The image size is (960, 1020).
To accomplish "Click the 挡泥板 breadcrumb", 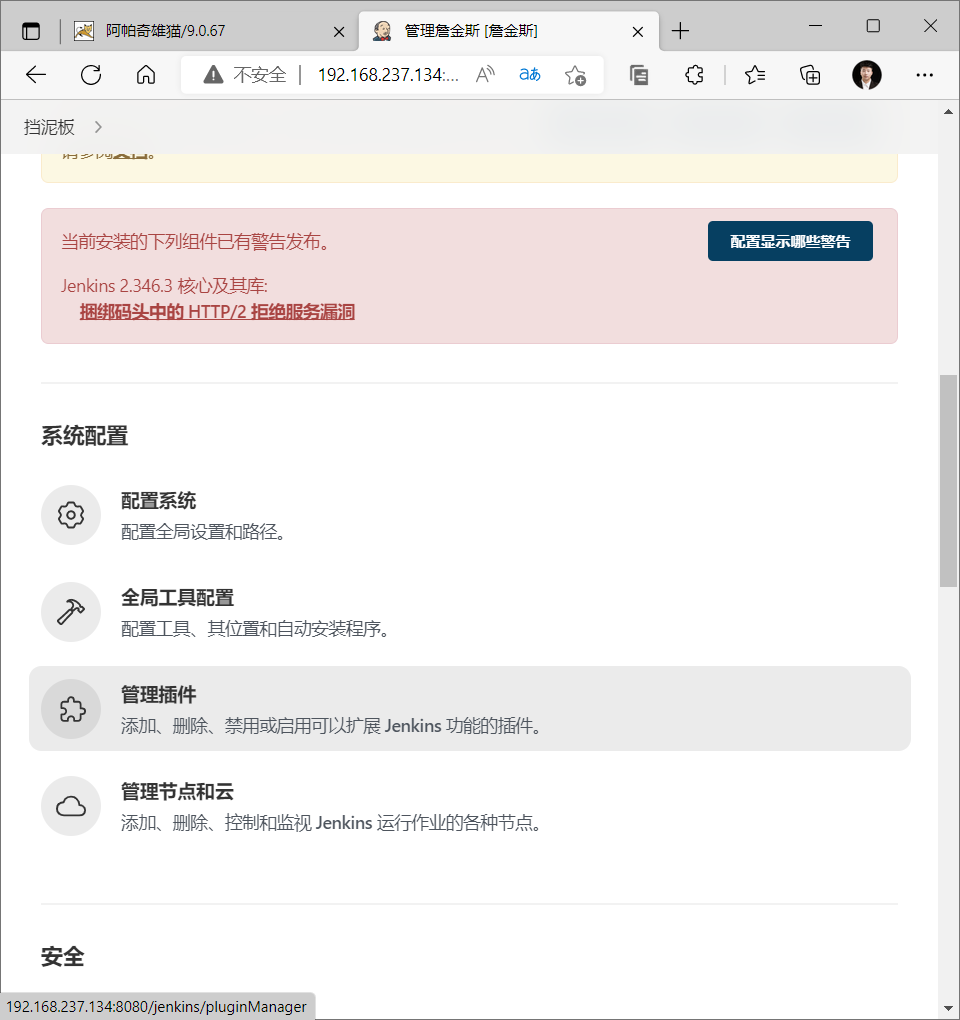I will pyautogui.click(x=49, y=127).
